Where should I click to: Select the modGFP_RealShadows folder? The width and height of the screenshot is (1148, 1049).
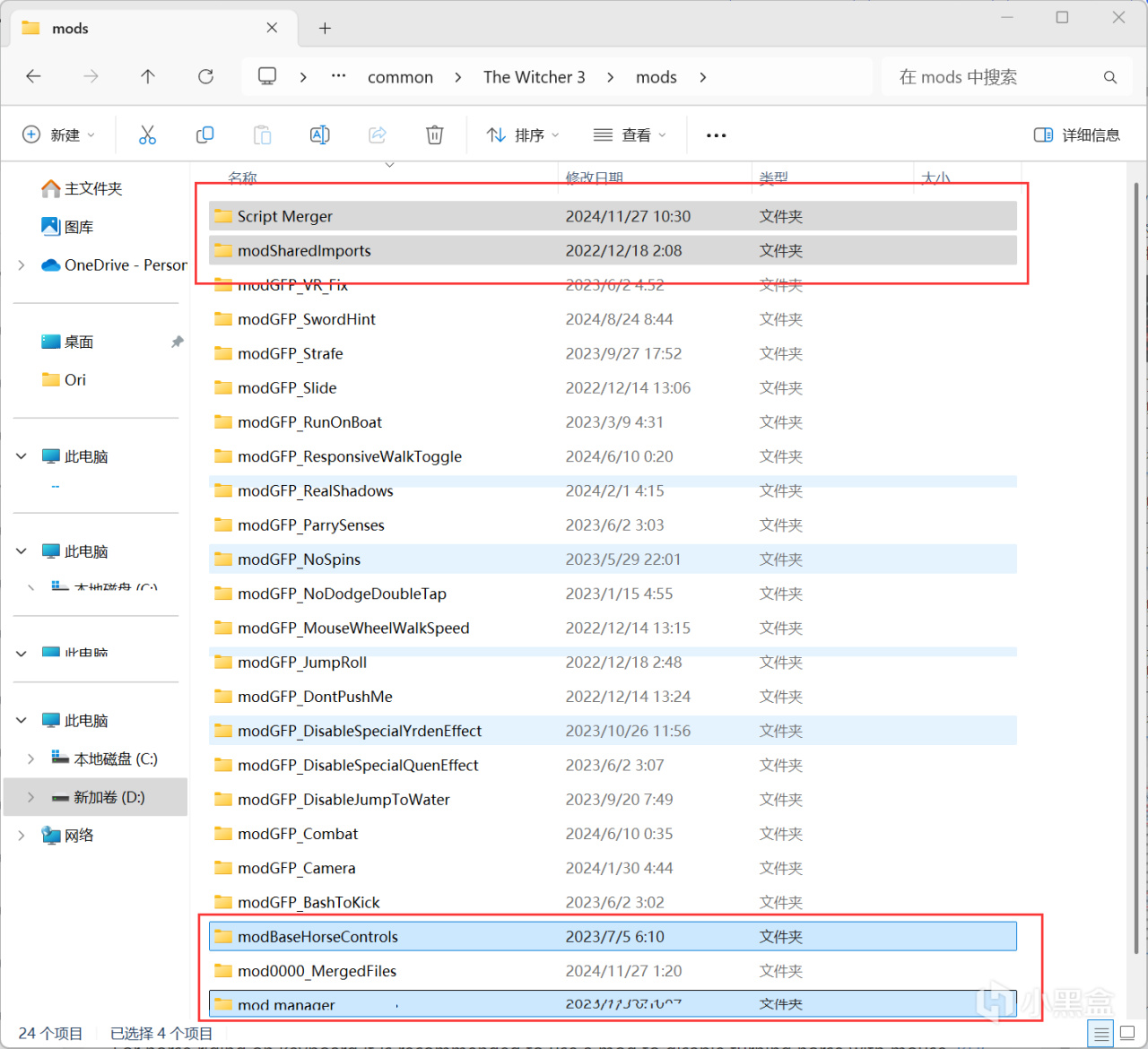click(x=613, y=490)
